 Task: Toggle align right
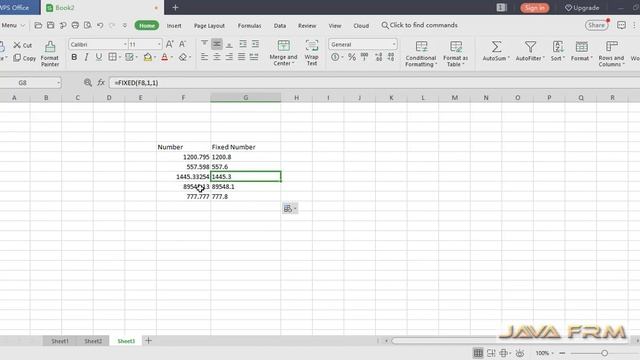tap(229, 57)
